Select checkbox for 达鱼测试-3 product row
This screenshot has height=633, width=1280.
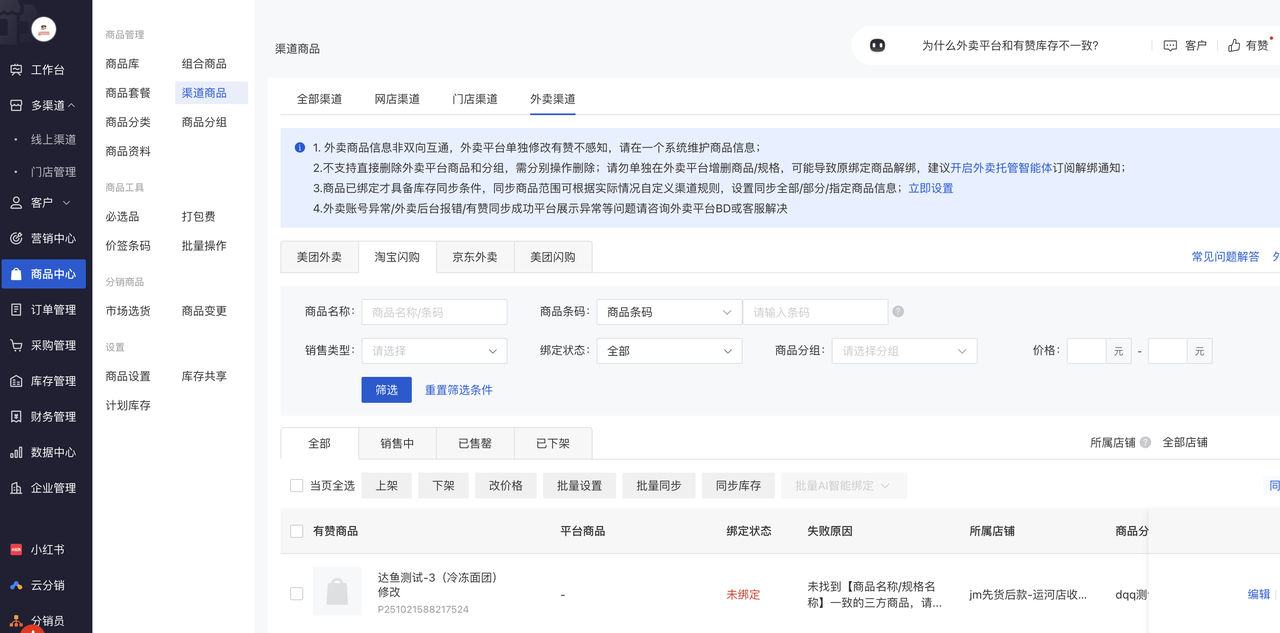(296, 594)
